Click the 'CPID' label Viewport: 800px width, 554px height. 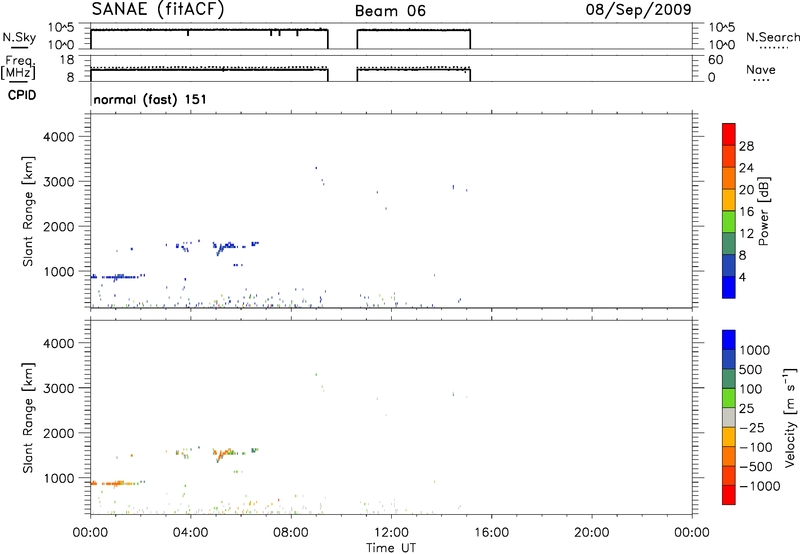[x=22, y=95]
